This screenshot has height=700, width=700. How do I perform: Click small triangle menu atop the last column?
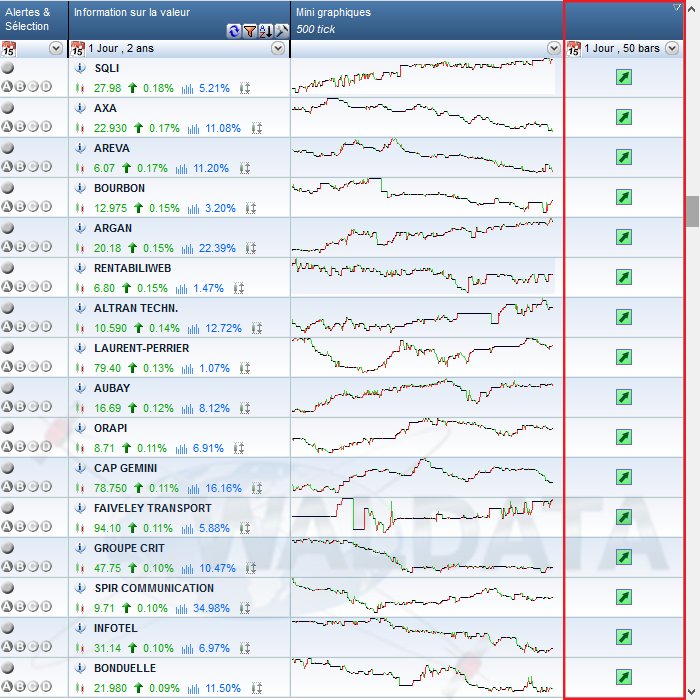[677, 7]
